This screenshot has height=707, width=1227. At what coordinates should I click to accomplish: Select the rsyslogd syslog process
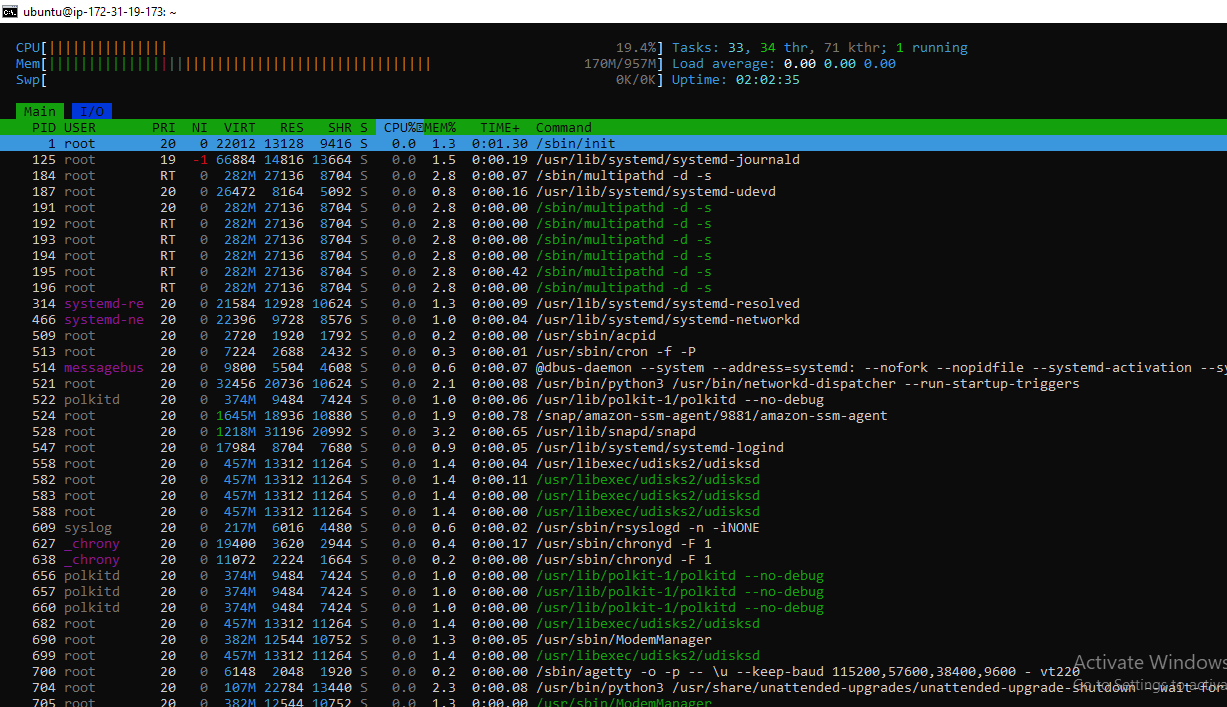pos(613,527)
